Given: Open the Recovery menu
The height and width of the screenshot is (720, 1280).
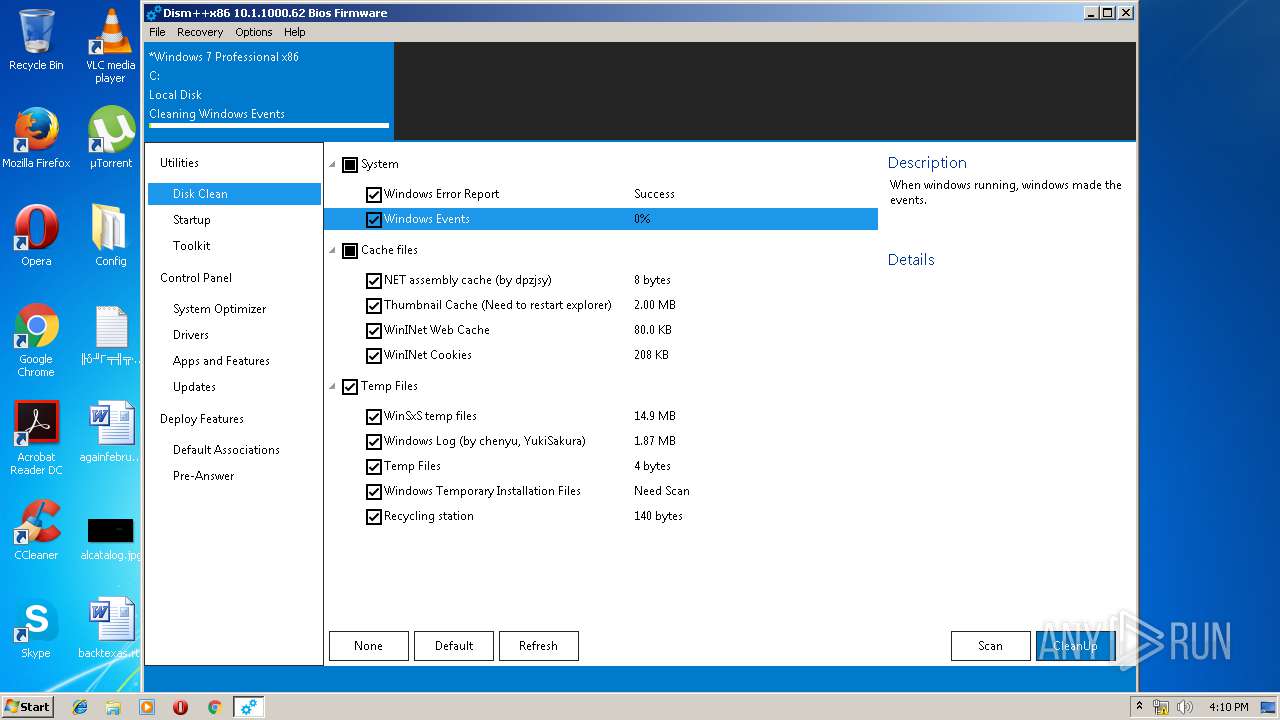Looking at the screenshot, I should [x=200, y=32].
